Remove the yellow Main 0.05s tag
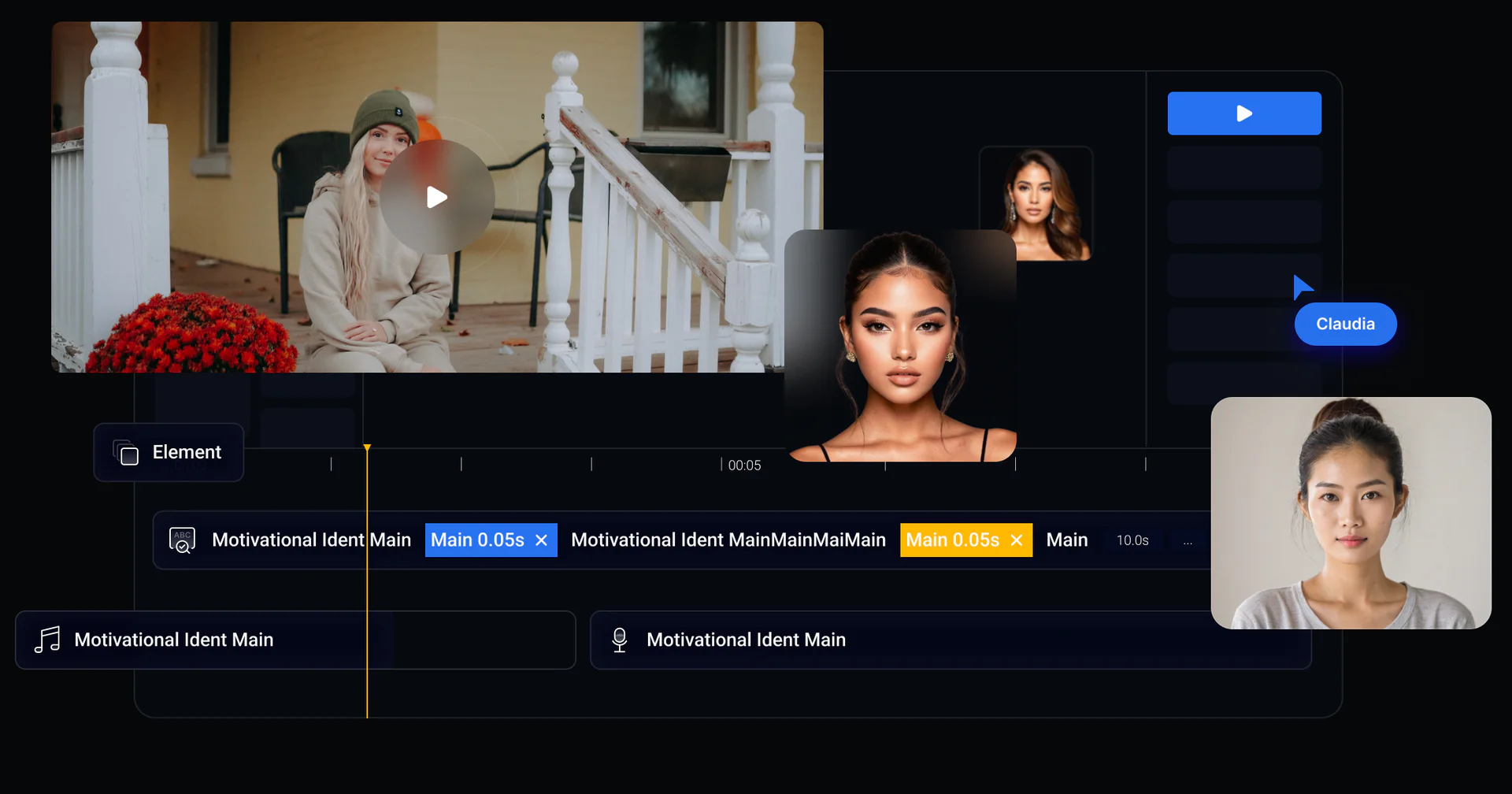The height and width of the screenshot is (794, 1512). click(1017, 540)
